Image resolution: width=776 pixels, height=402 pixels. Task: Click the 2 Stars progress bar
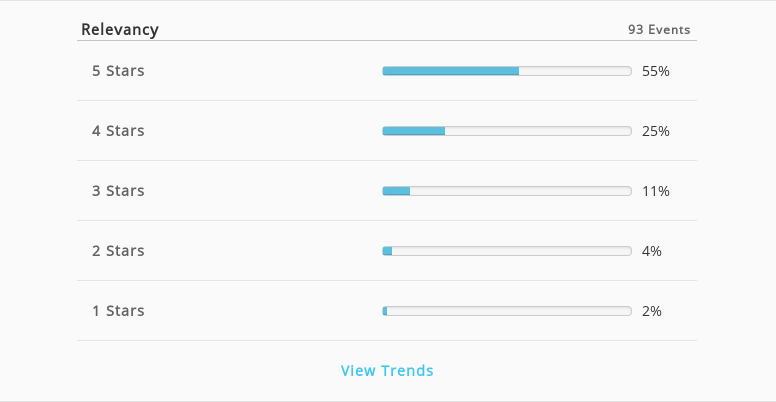click(507, 251)
